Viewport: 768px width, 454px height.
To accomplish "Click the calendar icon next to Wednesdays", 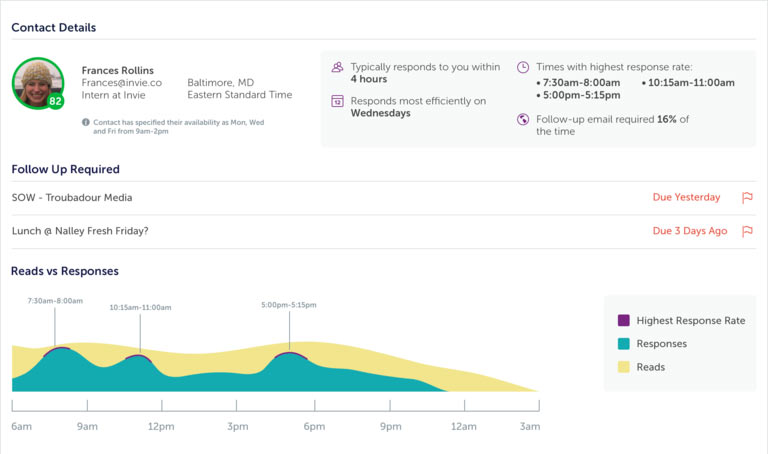I will tap(337, 101).
